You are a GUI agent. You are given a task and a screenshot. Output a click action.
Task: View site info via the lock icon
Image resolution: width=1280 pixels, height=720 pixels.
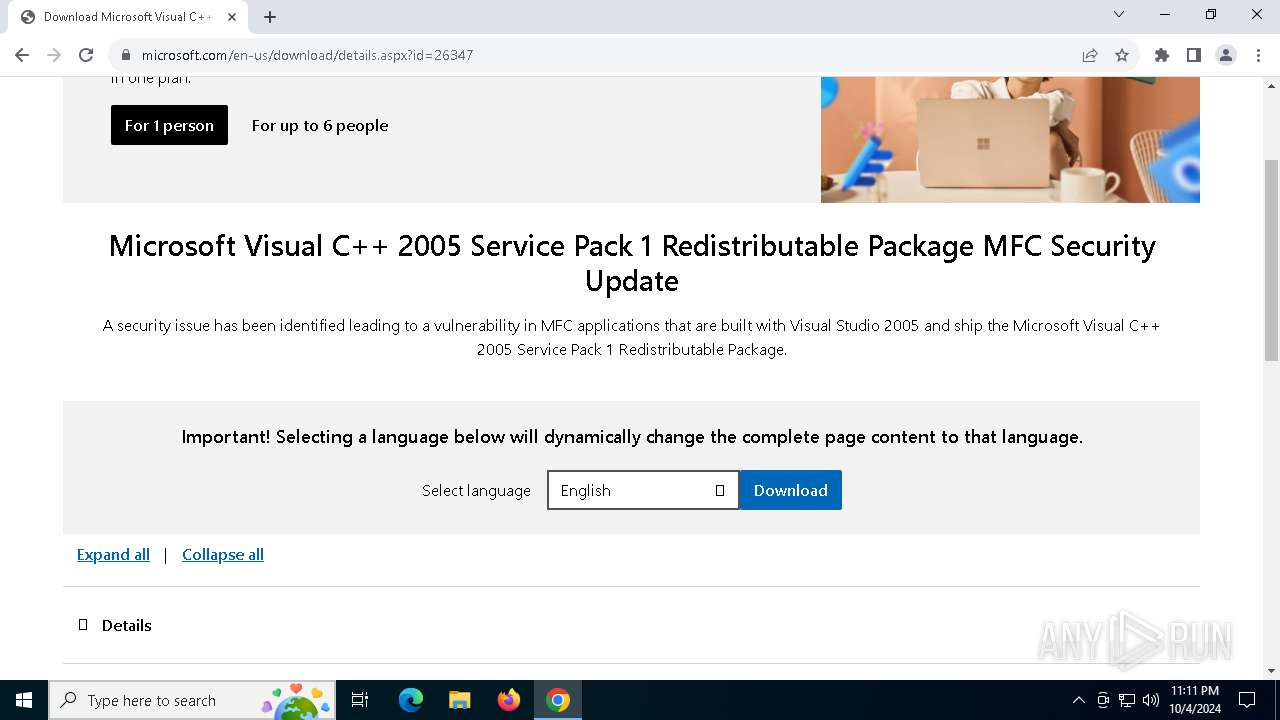click(126, 55)
